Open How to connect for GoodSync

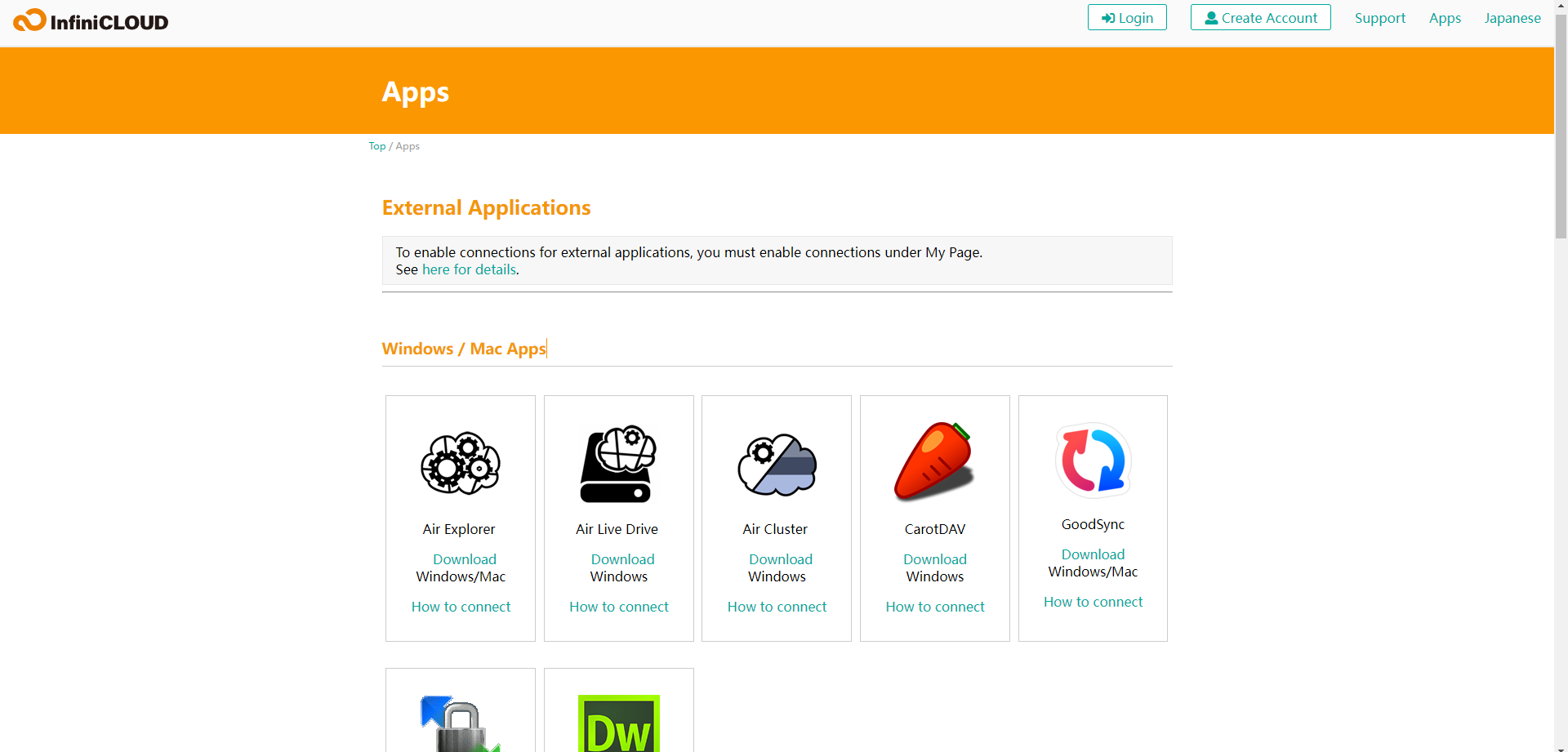pos(1093,602)
